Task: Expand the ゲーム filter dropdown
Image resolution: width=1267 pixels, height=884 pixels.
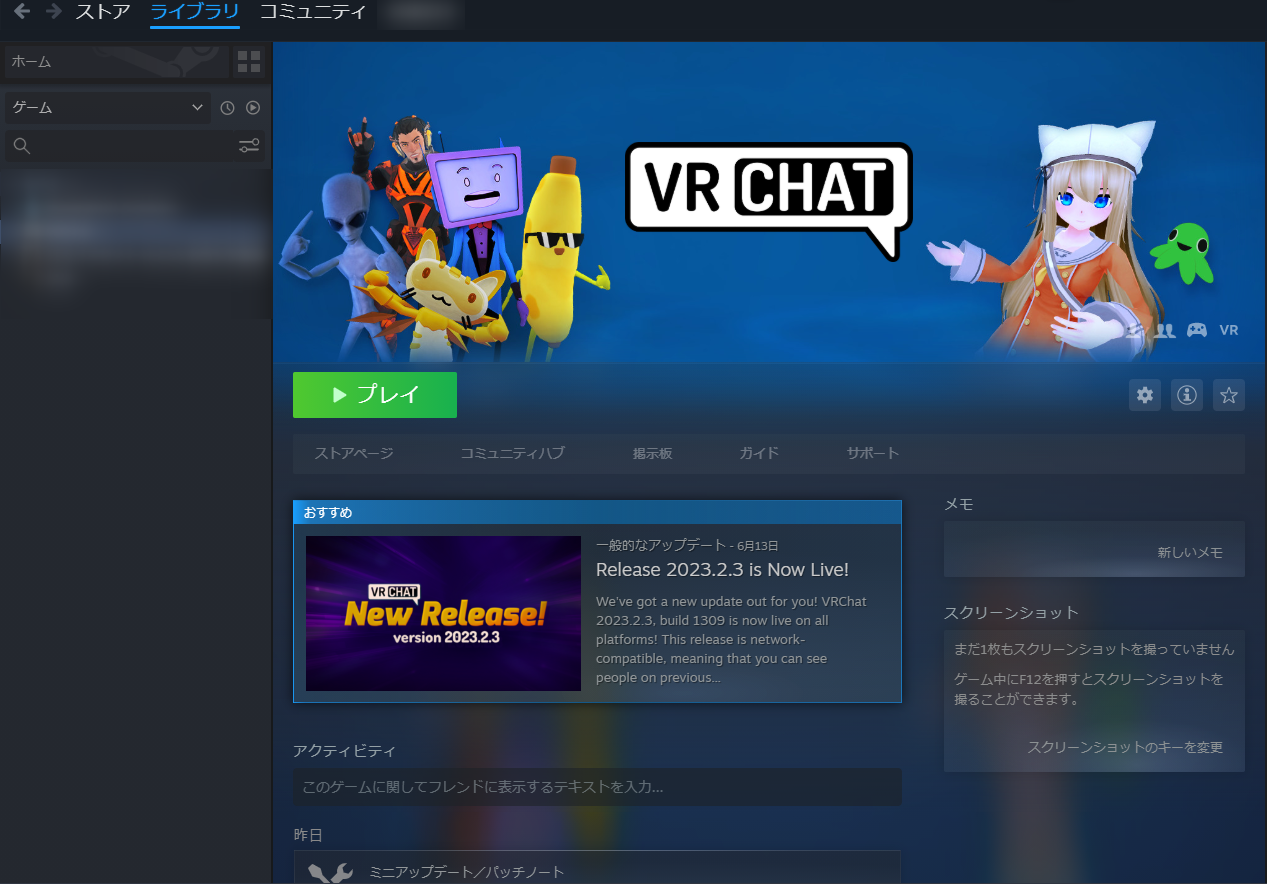Action: coord(108,108)
